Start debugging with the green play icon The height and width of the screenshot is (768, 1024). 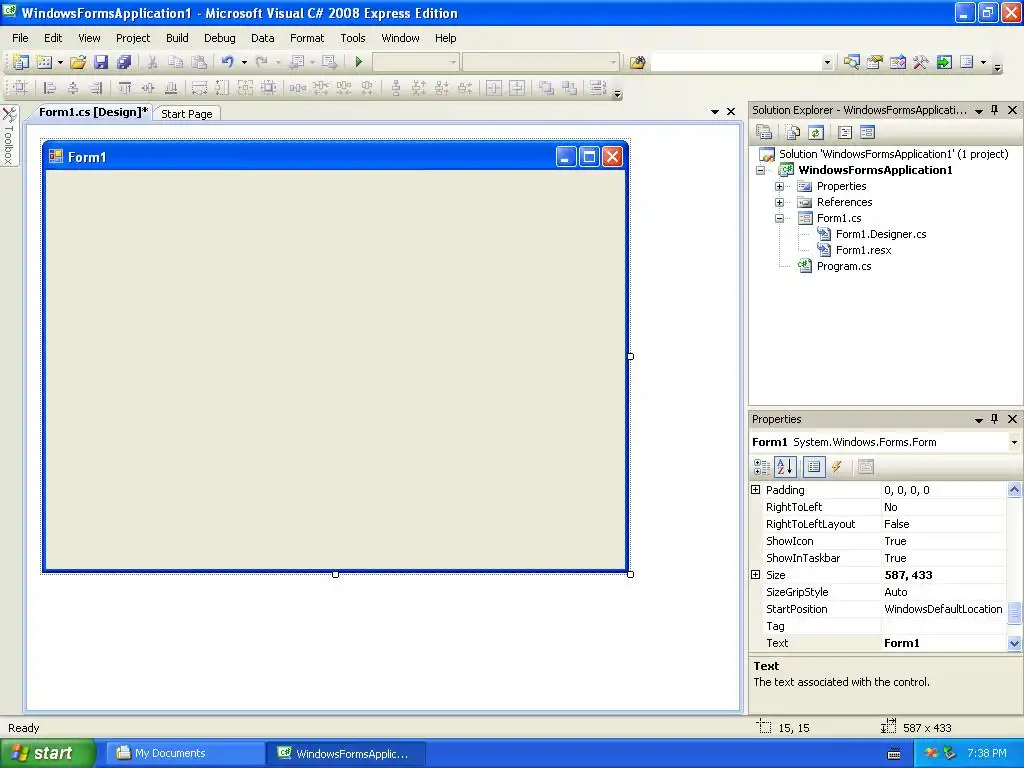pos(359,62)
